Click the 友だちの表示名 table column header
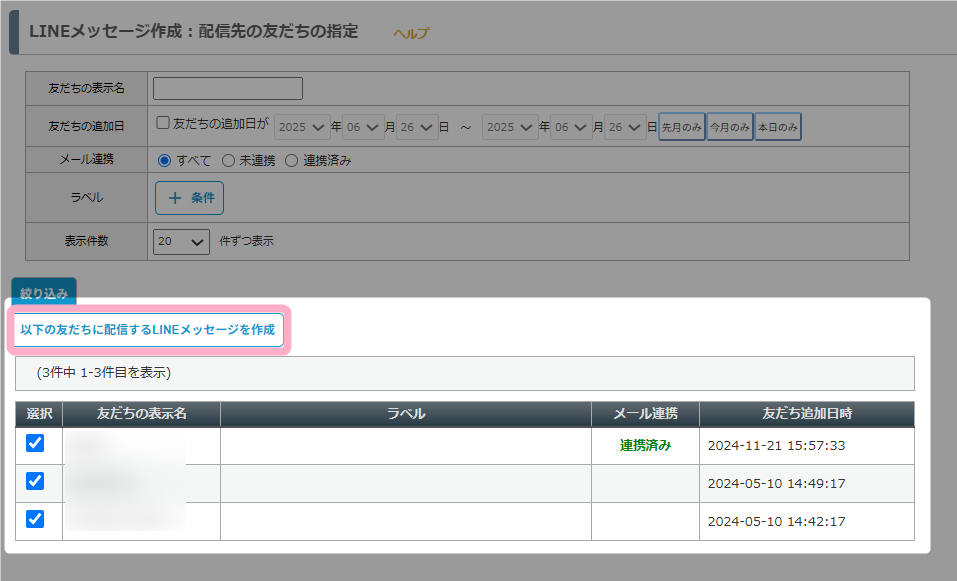 (x=142, y=414)
